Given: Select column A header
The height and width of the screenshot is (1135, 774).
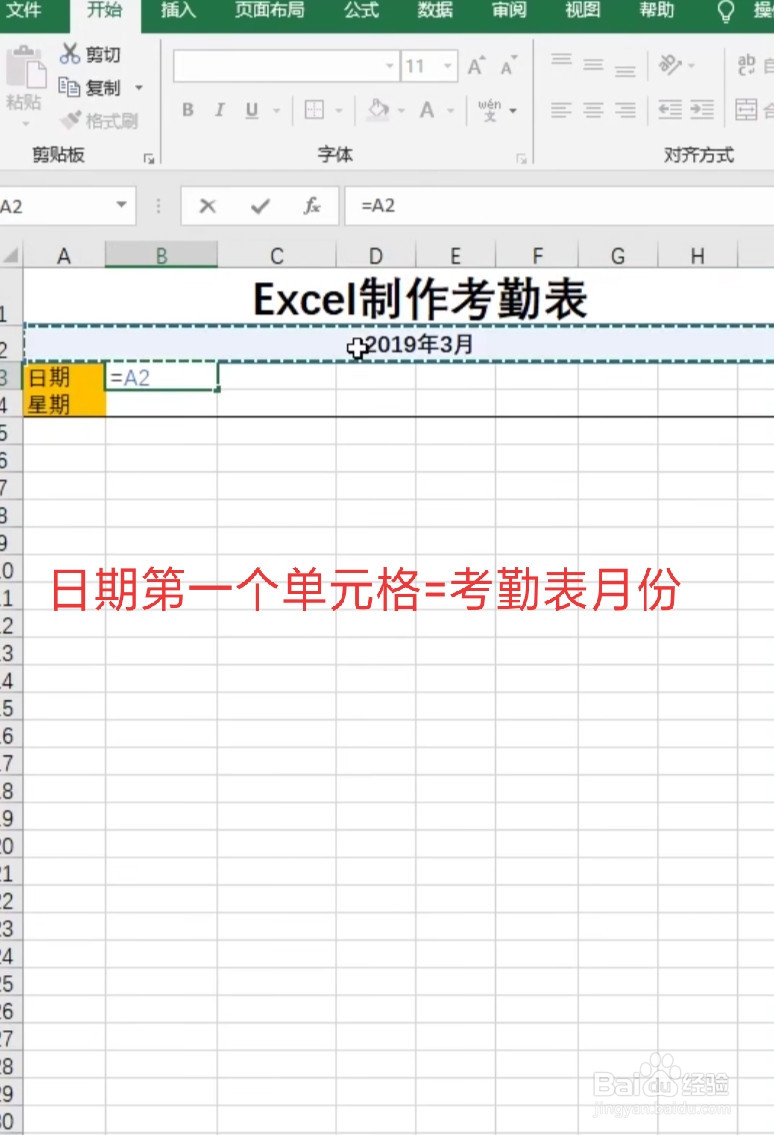Looking at the screenshot, I should tap(64, 256).
